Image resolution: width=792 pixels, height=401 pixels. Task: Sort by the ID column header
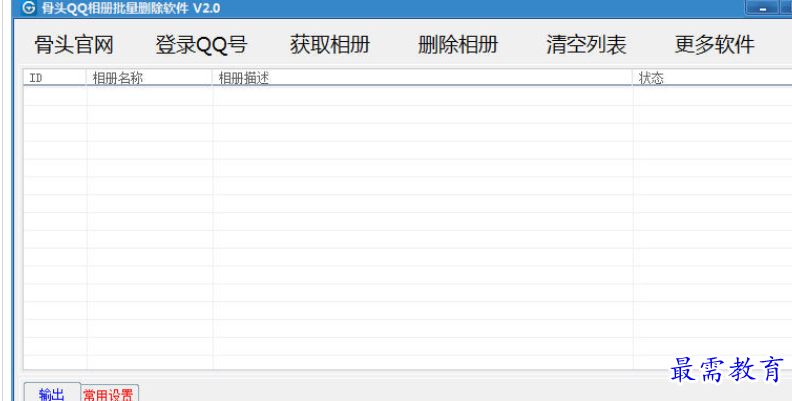coord(55,78)
